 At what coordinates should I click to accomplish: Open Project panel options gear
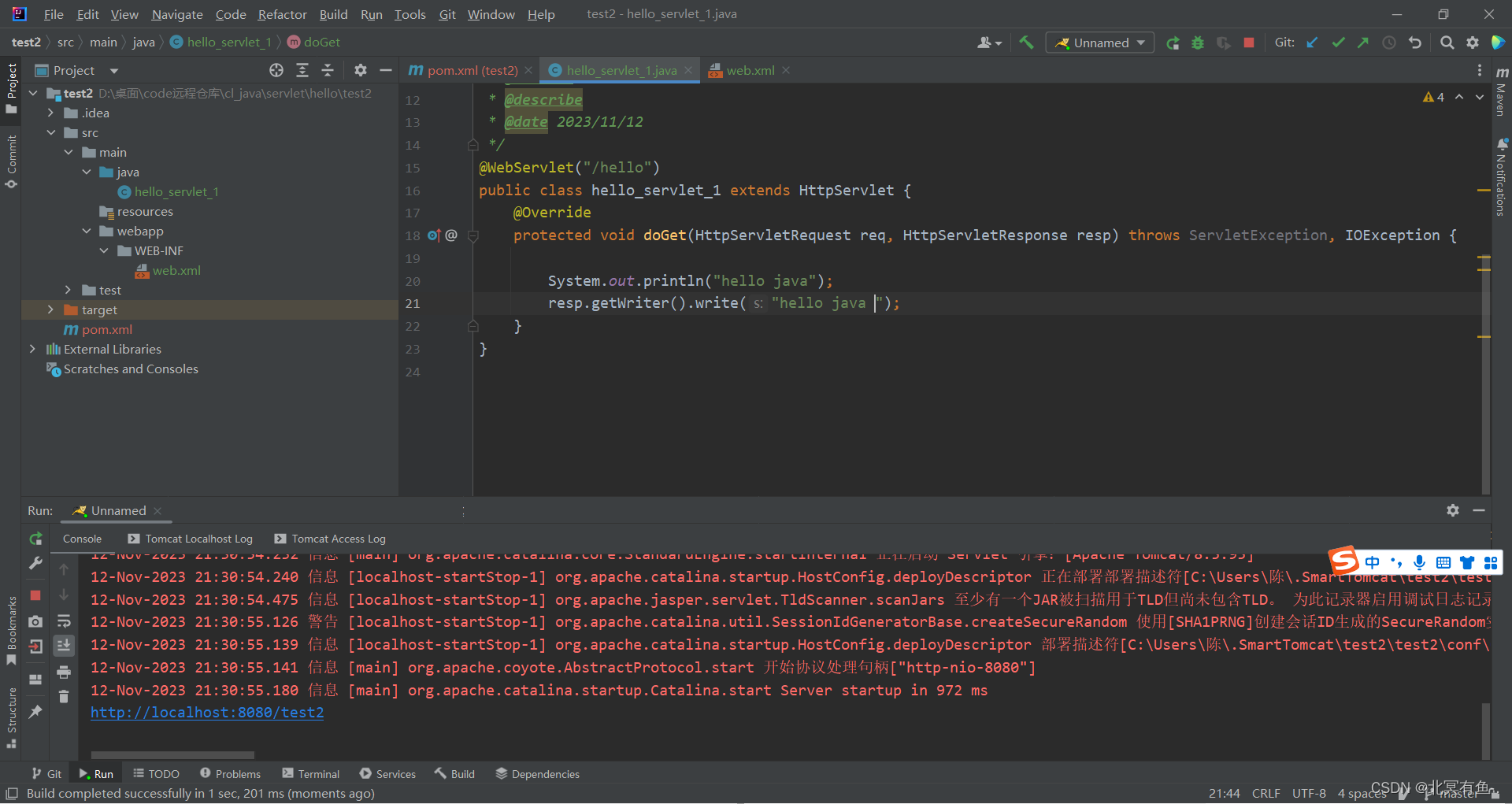click(x=361, y=70)
